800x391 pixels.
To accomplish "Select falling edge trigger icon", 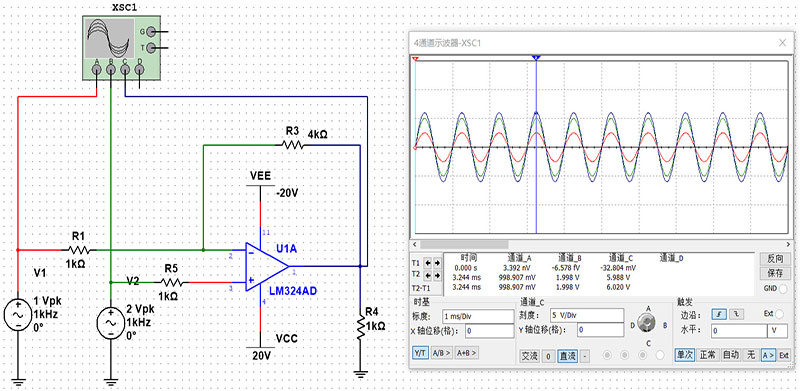I will click(736, 314).
